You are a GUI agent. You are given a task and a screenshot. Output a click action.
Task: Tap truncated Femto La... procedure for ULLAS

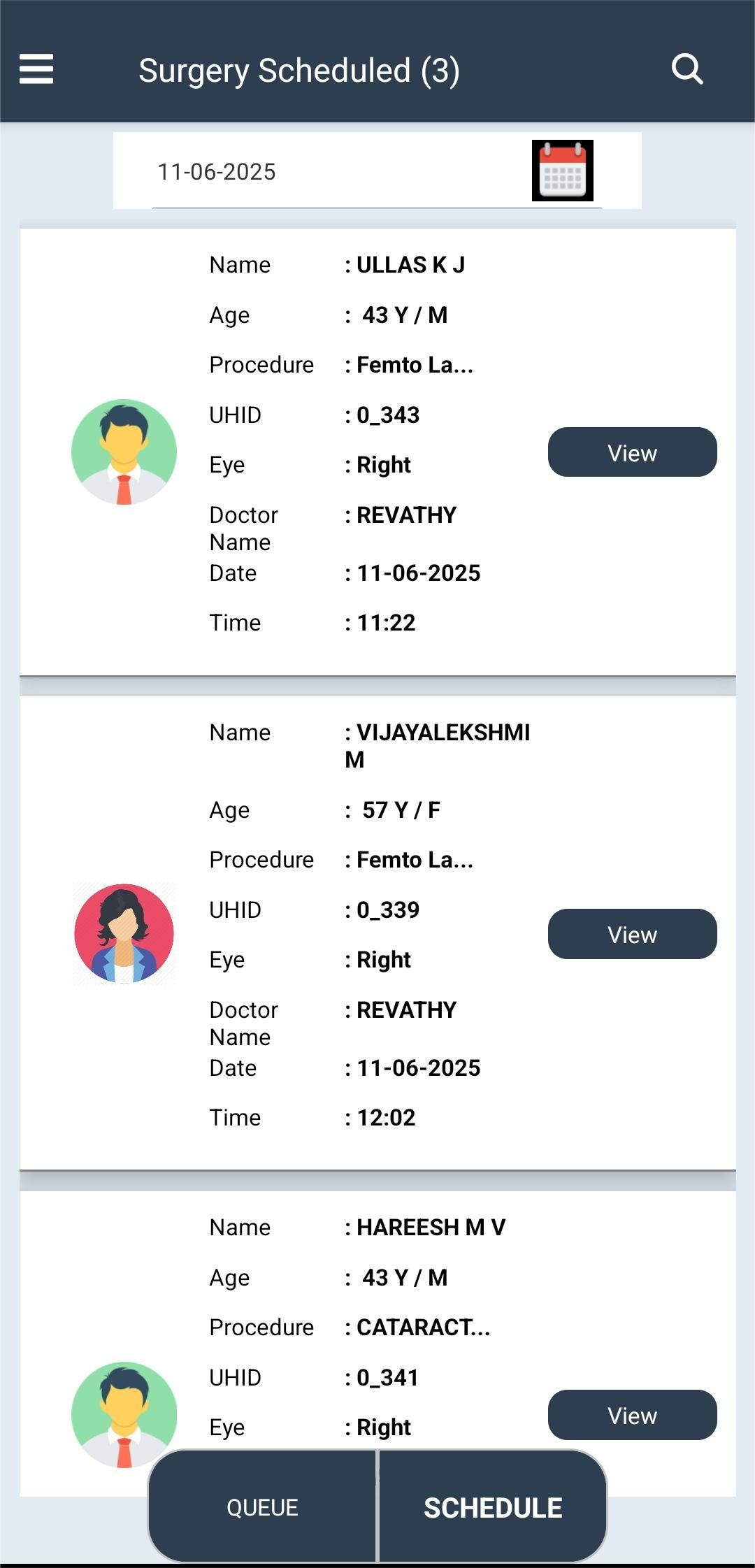click(414, 365)
